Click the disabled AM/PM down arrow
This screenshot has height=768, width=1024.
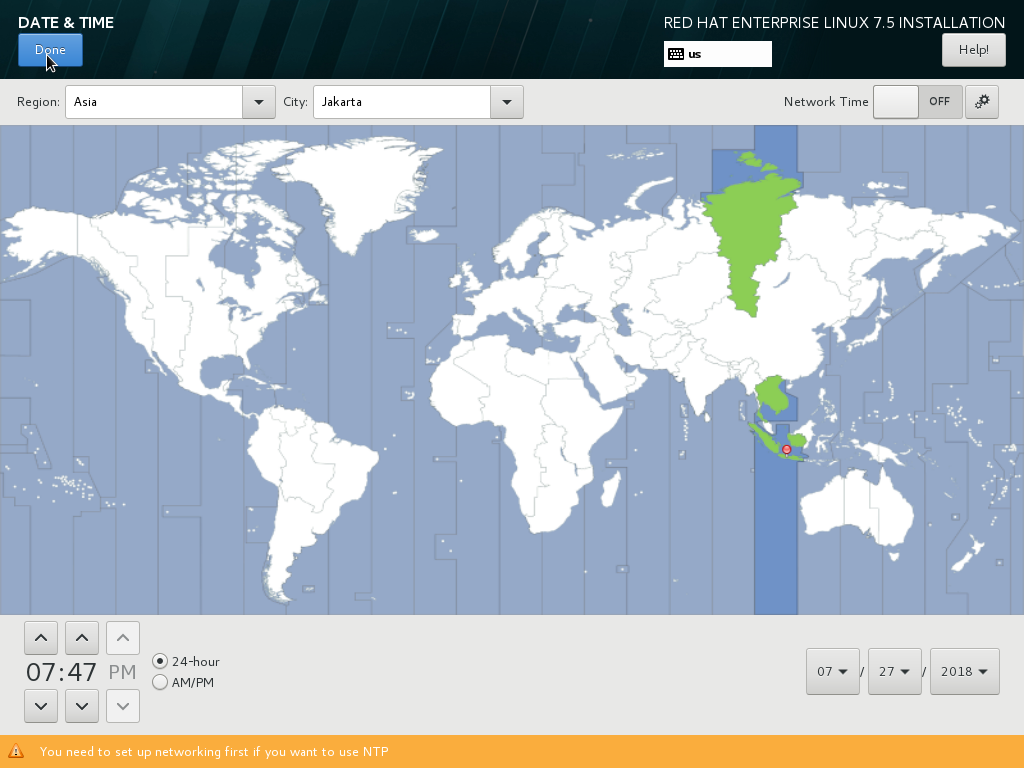123,706
